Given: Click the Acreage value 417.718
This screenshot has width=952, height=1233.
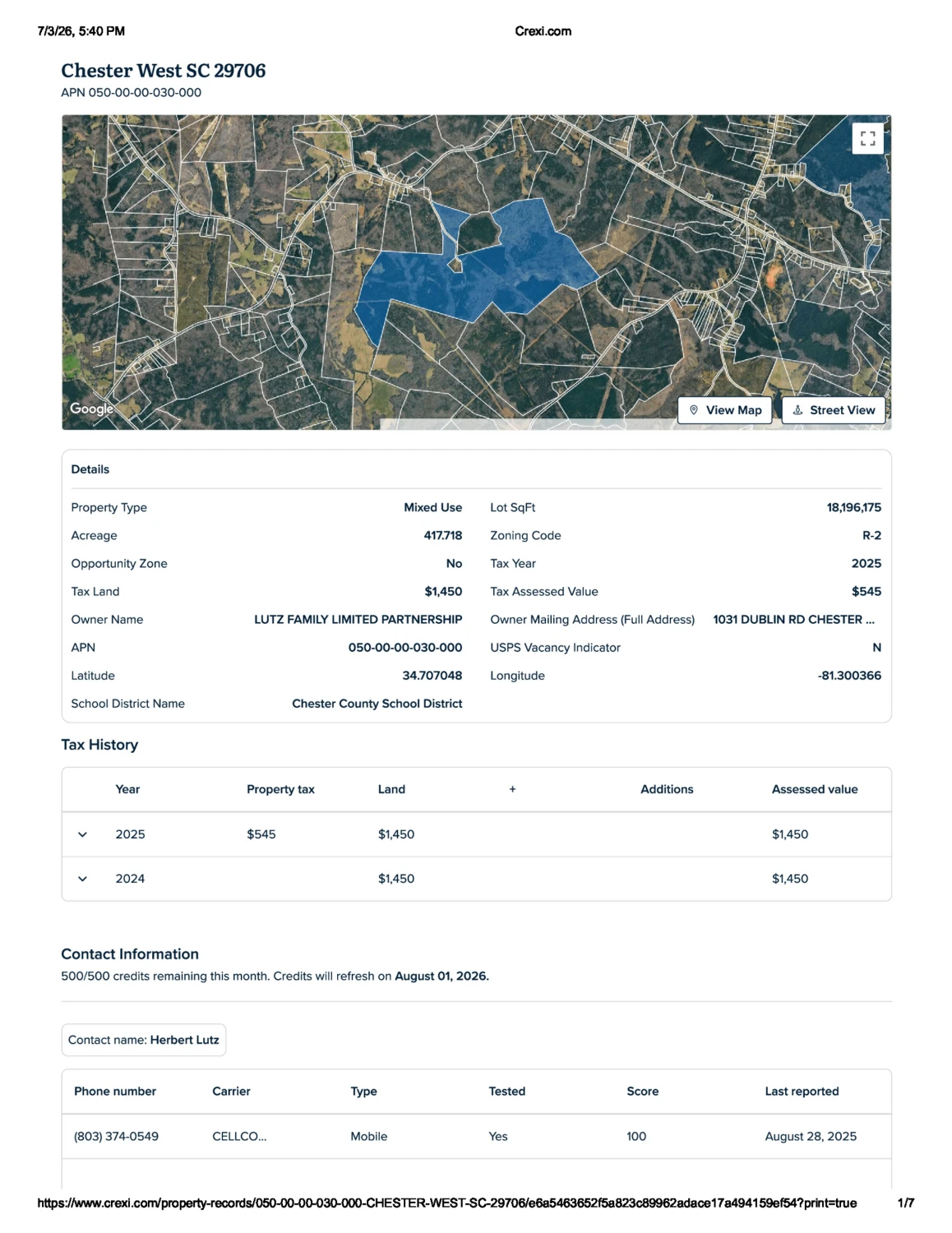Looking at the screenshot, I should tap(442, 535).
